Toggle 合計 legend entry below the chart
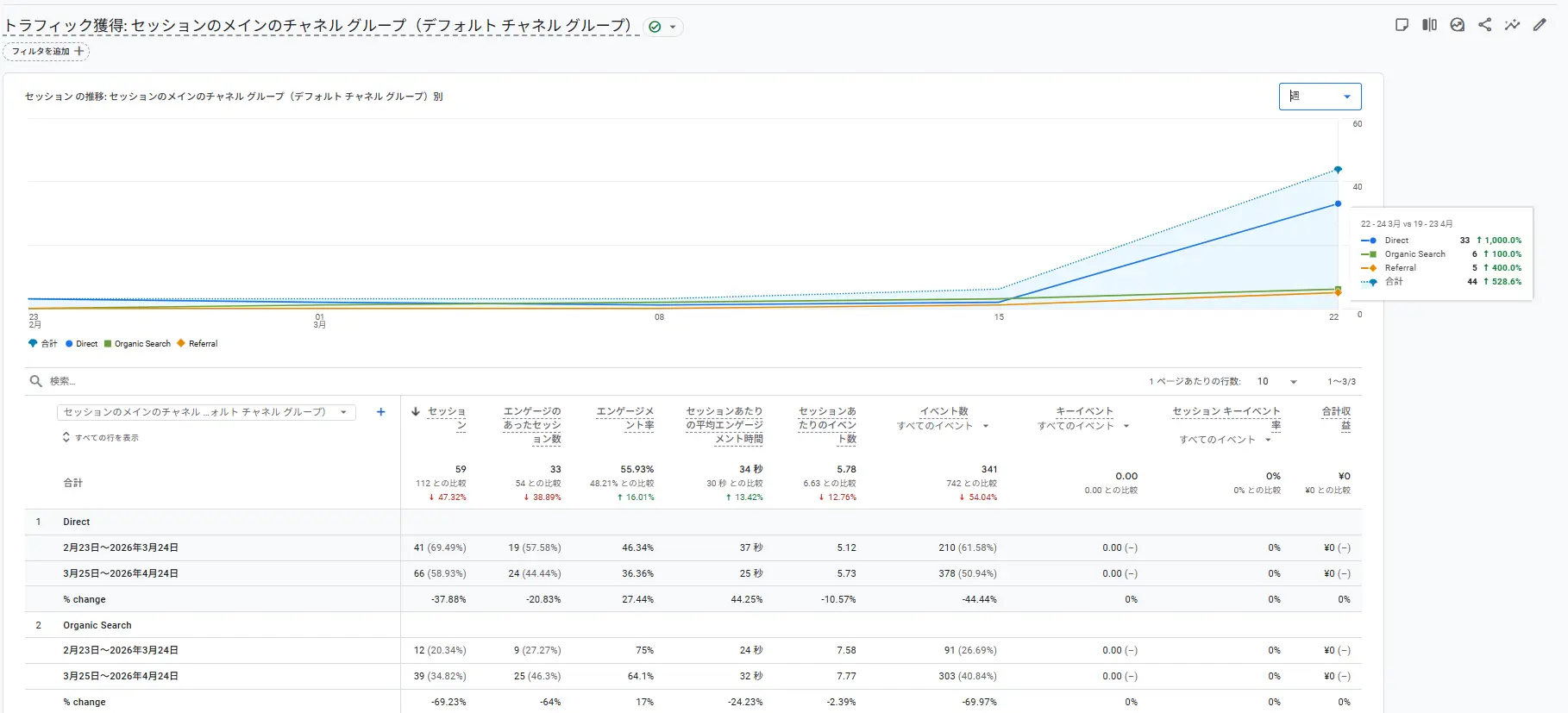1568x713 pixels. 42,343
